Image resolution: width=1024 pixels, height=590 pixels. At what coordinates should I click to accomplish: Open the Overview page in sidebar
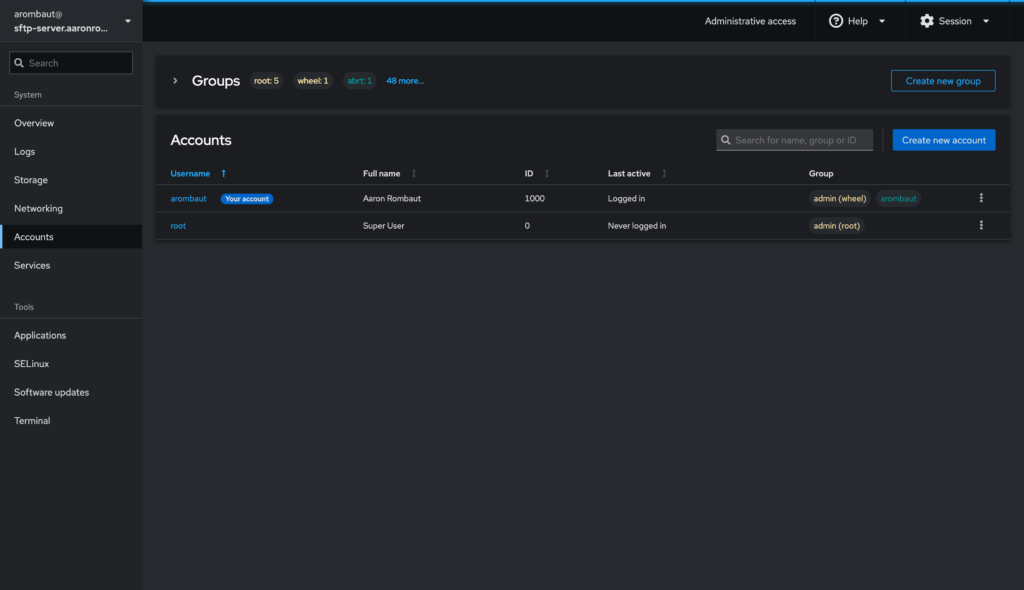click(x=34, y=123)
